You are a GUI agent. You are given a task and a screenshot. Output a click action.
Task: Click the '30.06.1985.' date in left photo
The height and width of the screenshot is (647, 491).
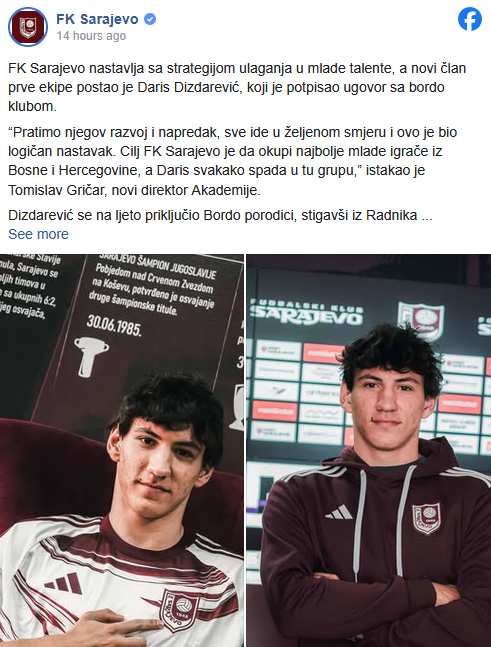pyautogui.click(x=114, y=326)
